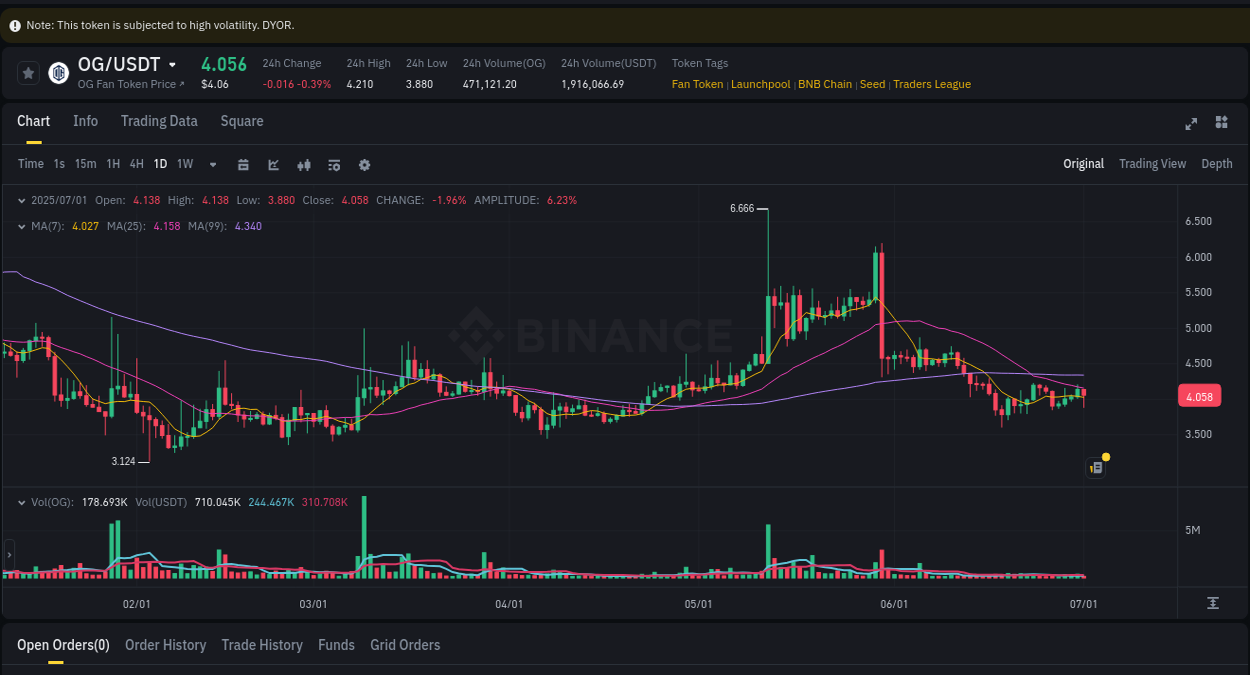Screen dimensions: 1250x675
Task: Open the Launchpool token tag
Action: point(760,84)
